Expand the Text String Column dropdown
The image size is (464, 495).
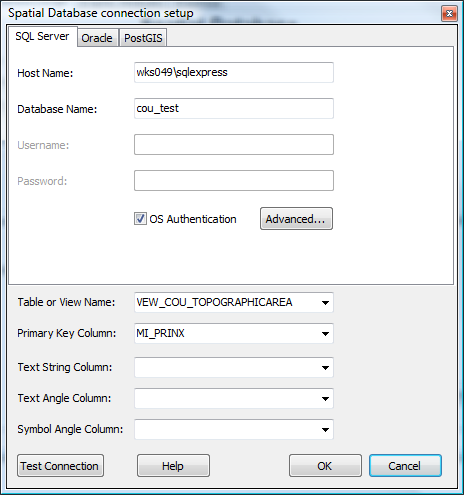[325, 368]
